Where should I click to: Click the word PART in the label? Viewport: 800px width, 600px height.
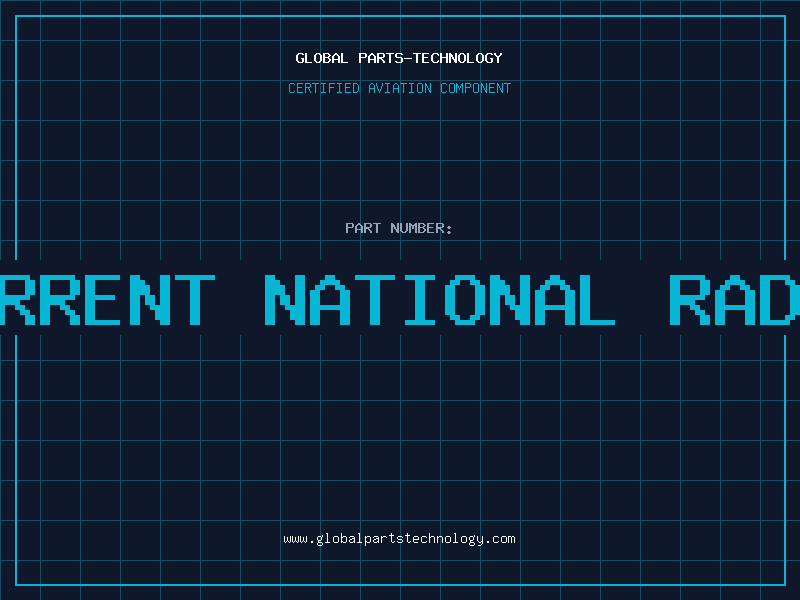pos(363,228)
